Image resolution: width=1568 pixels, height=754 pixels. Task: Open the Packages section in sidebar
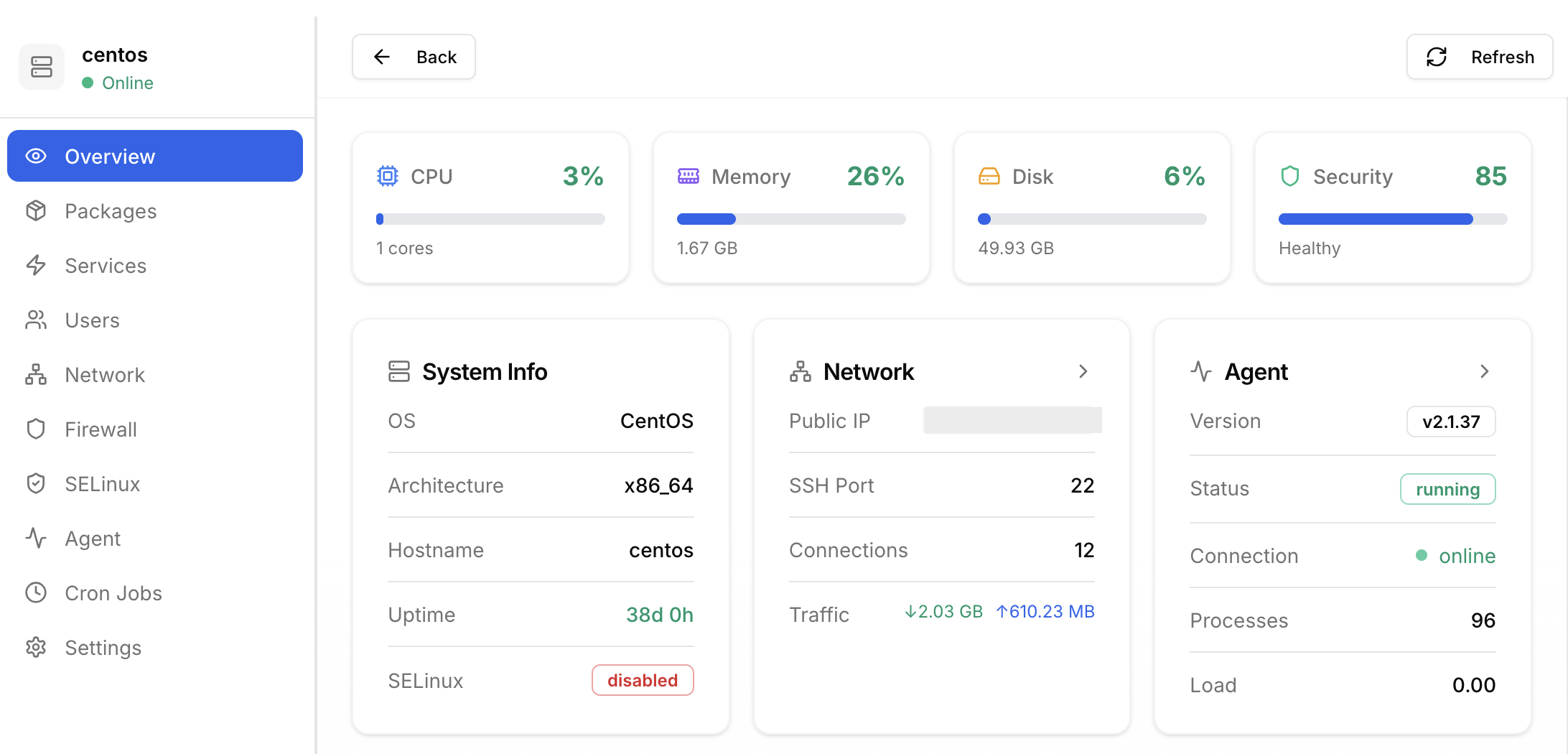(110, 210)
